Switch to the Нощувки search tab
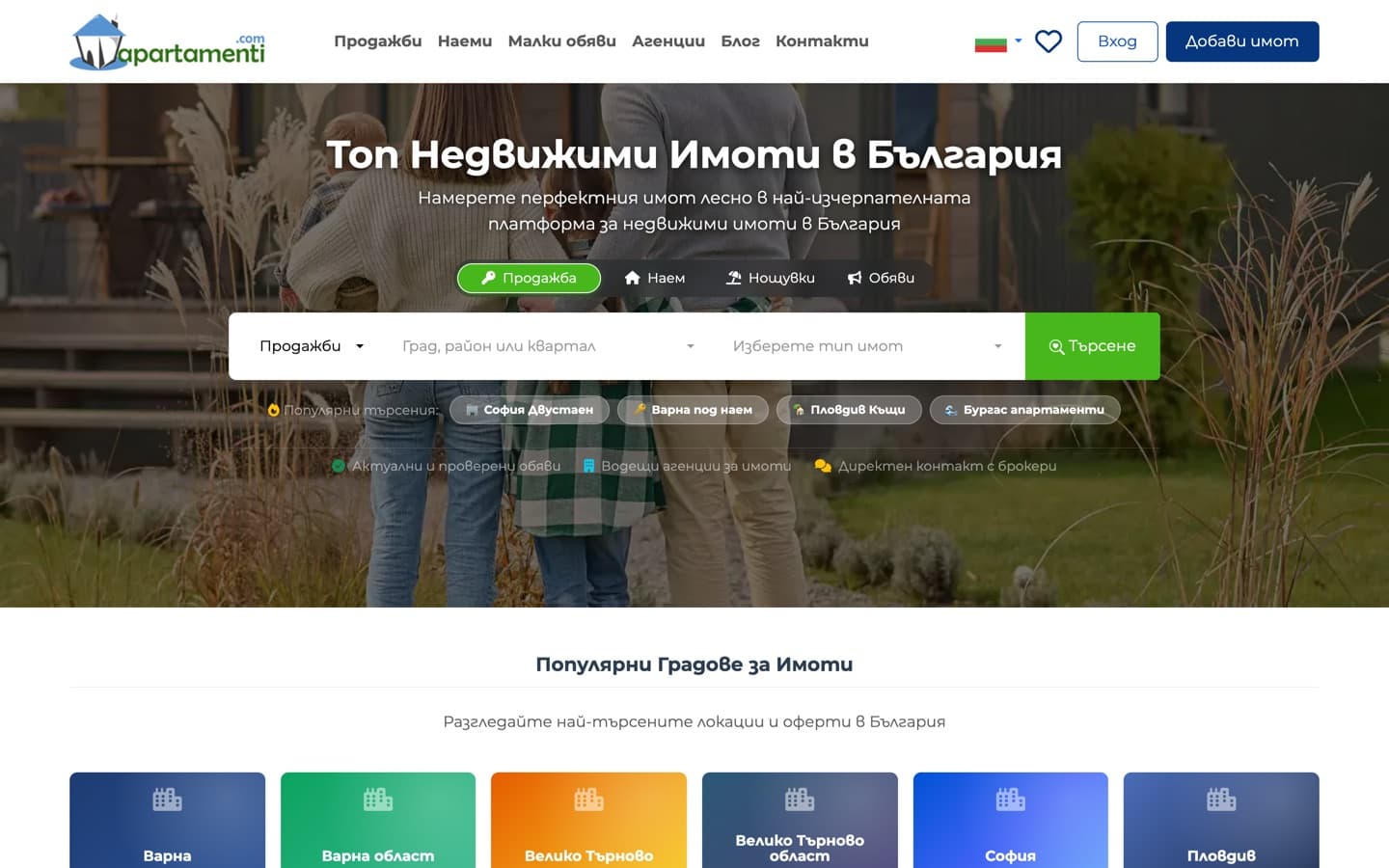1389x868 pixels. [x=770, y=278]
